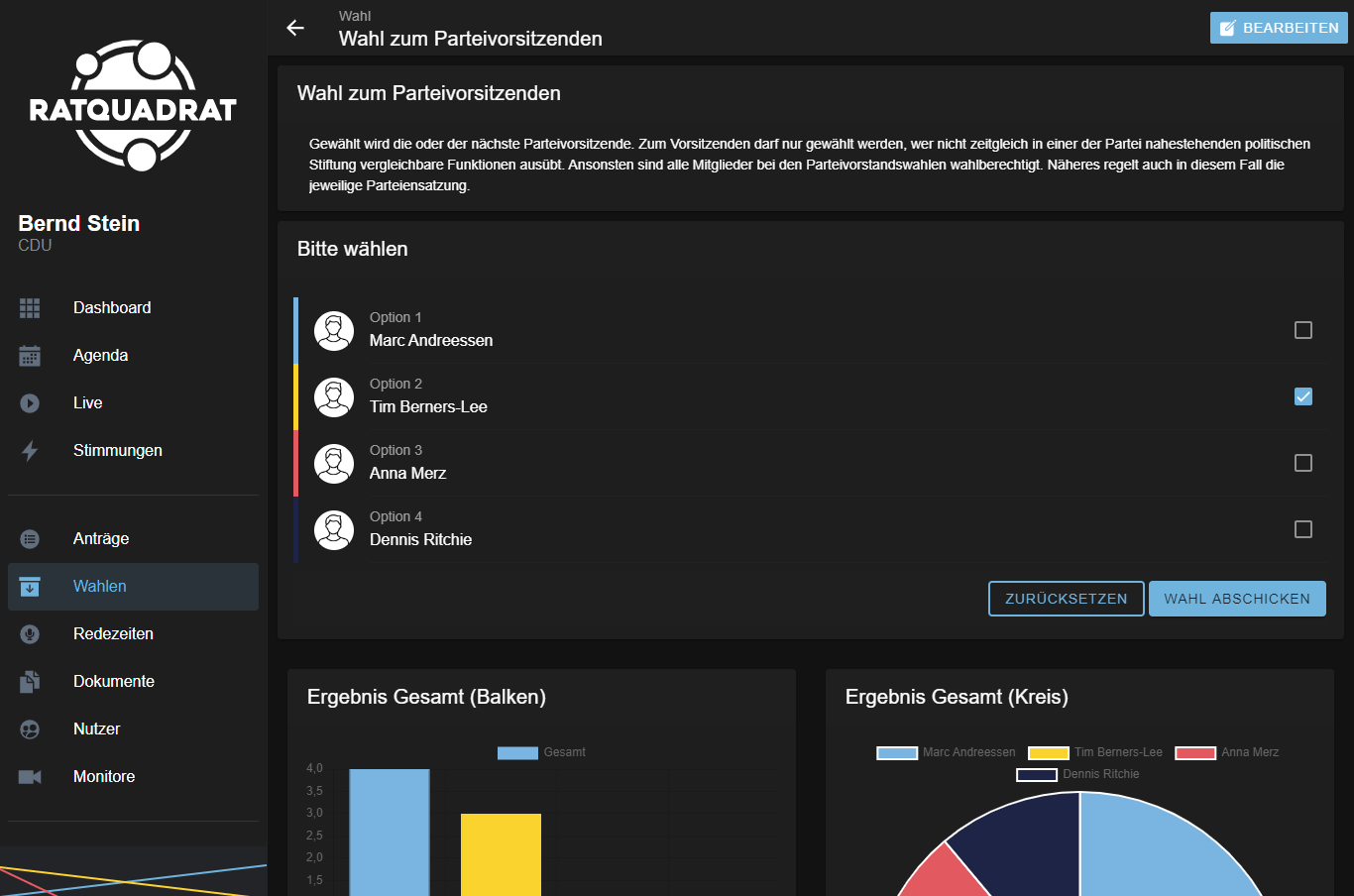Click the Option 4 label

(x=395, y=516)
